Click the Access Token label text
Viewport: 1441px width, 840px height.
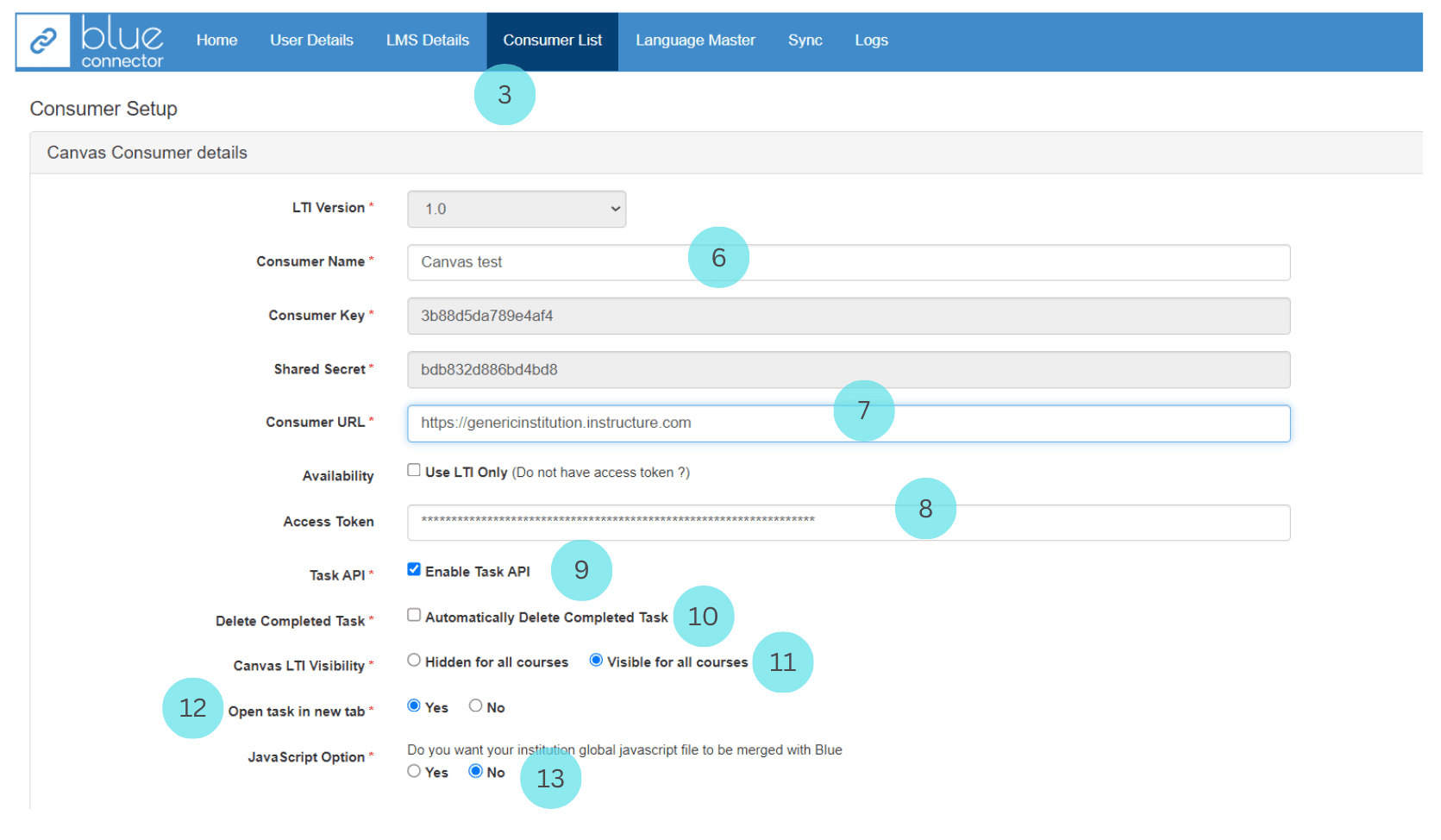pyautogui.click(x=329, y=522)
